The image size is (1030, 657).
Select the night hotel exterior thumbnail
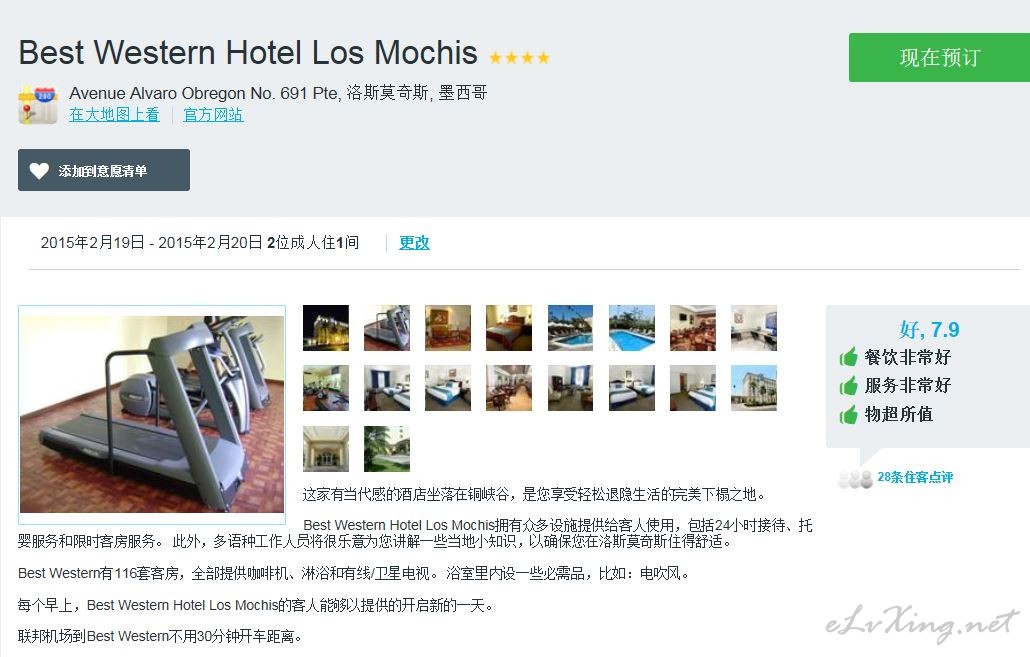point(326,328)
